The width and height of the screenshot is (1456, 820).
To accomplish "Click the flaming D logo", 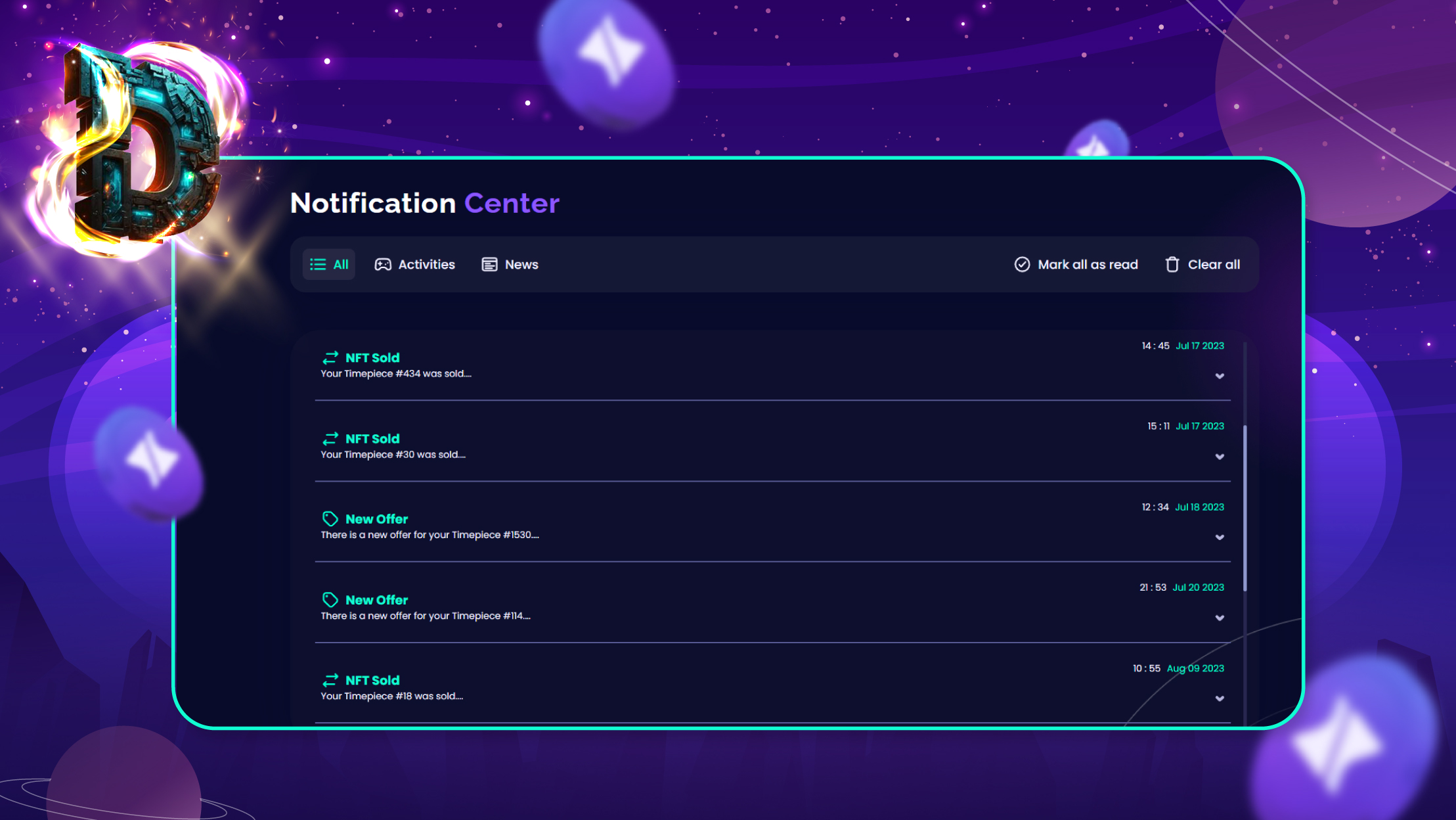I will [x=141, y=148].
